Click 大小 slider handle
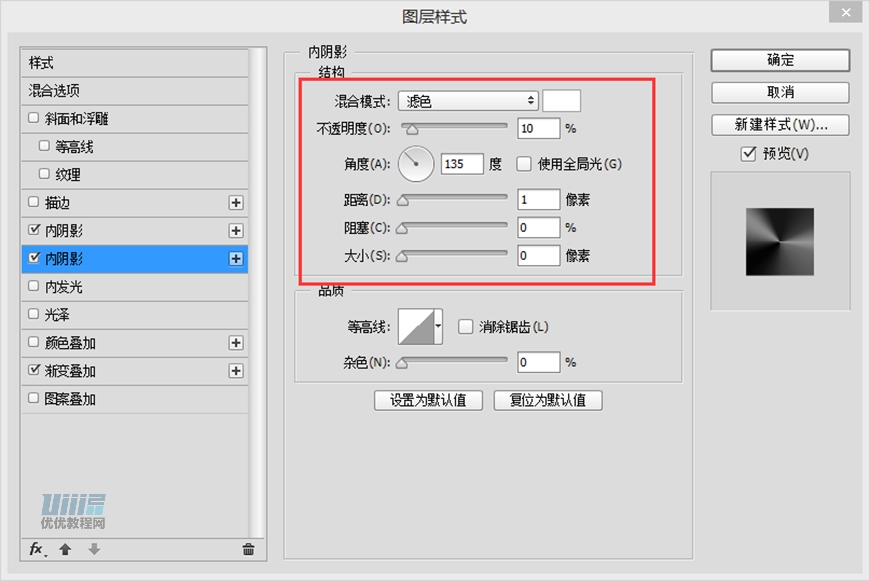This screenshot has height=581, width=870. click(x=402, y=256)
